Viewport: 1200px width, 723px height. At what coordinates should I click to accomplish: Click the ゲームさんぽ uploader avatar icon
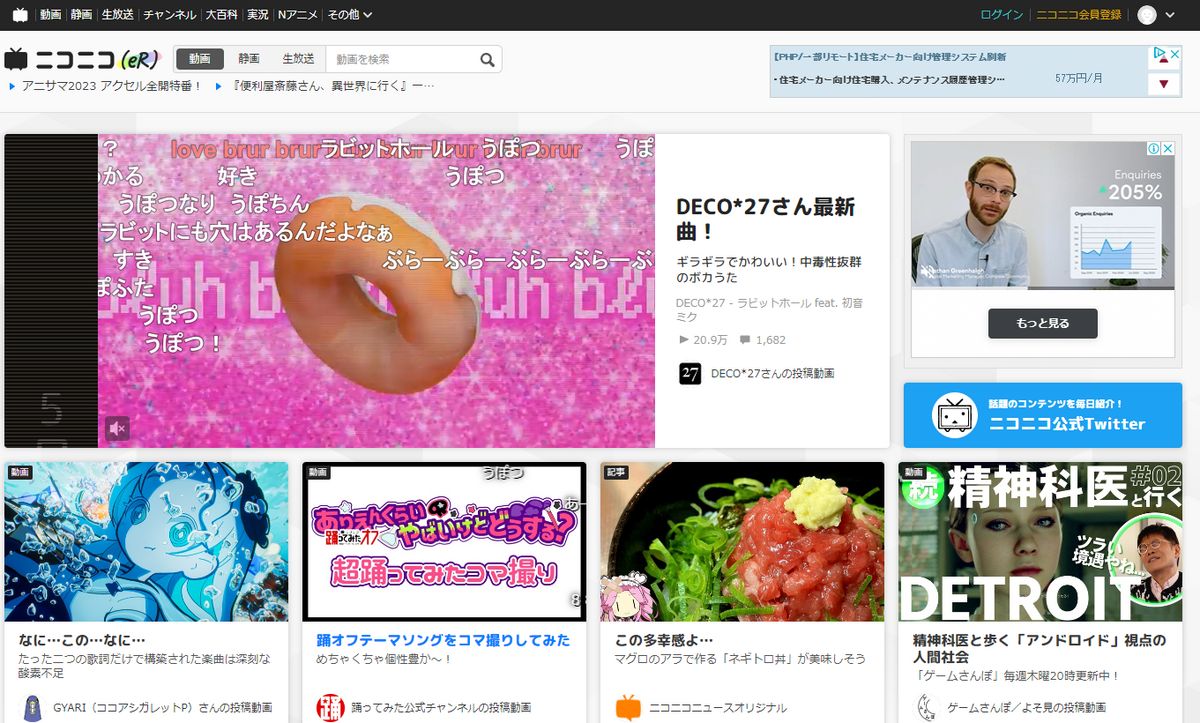coord(926,707)
